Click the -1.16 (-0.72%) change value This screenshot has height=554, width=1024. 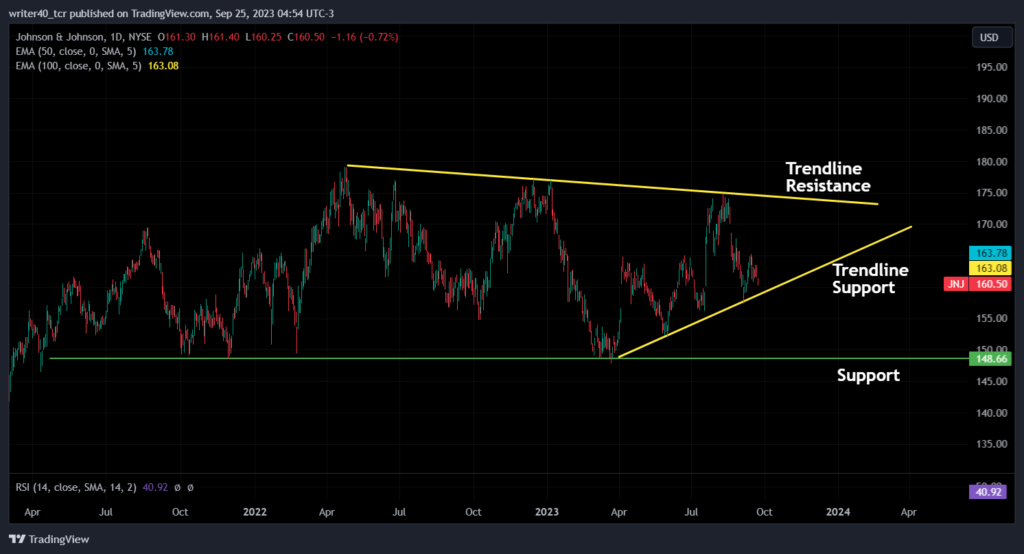pos(364,37)
